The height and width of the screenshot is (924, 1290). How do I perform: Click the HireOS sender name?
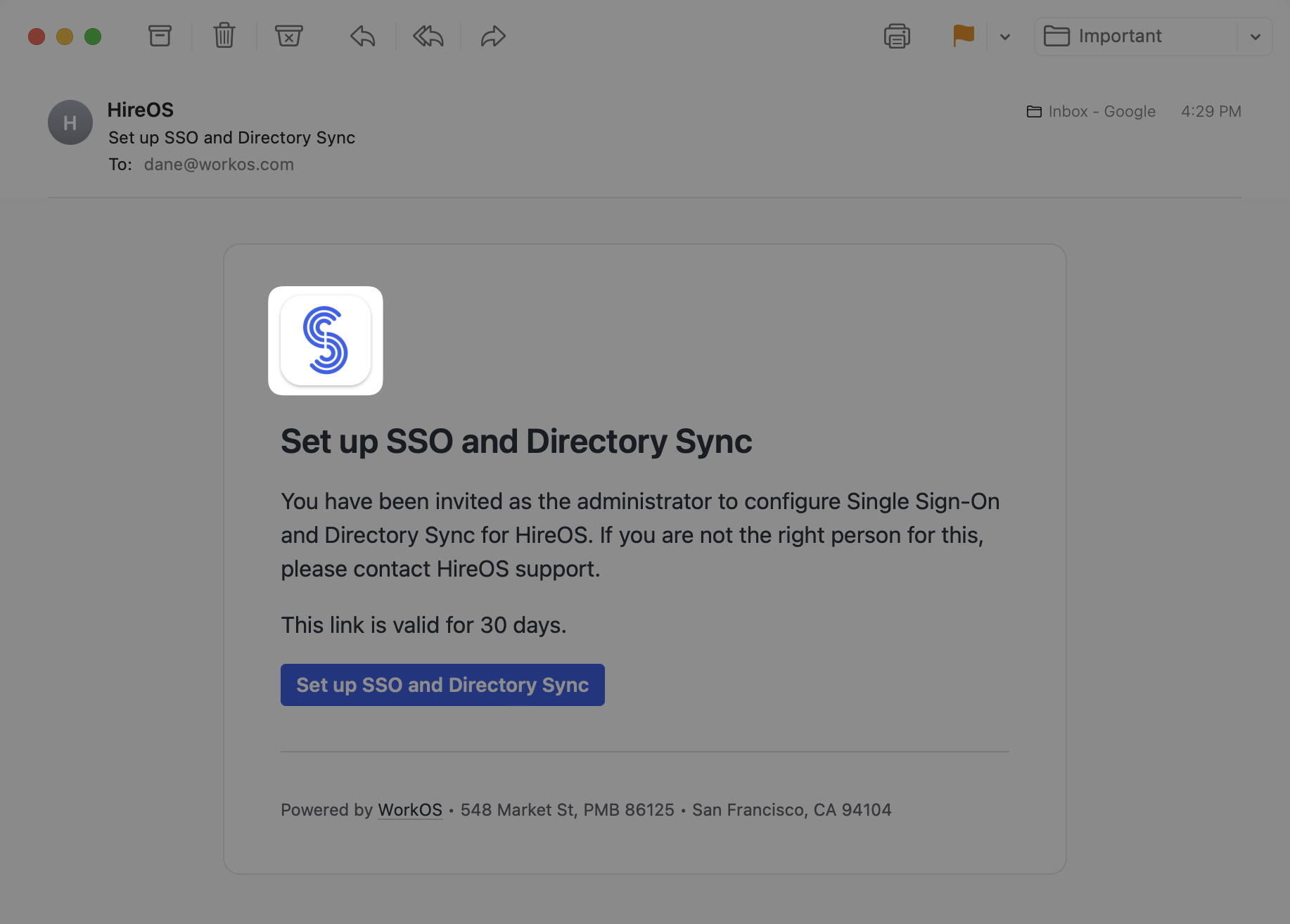coord(140,110)
